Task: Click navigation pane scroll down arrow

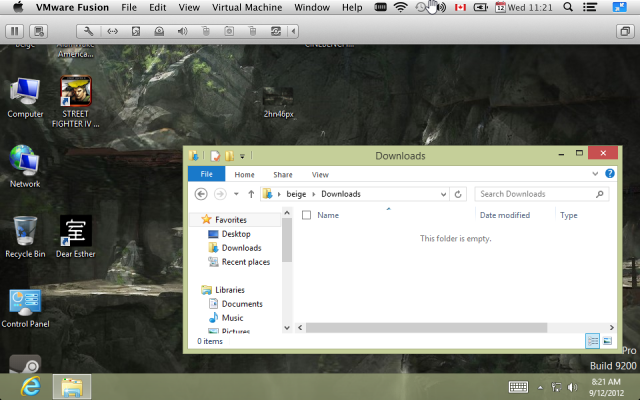Action: click(x=287, y=328)
